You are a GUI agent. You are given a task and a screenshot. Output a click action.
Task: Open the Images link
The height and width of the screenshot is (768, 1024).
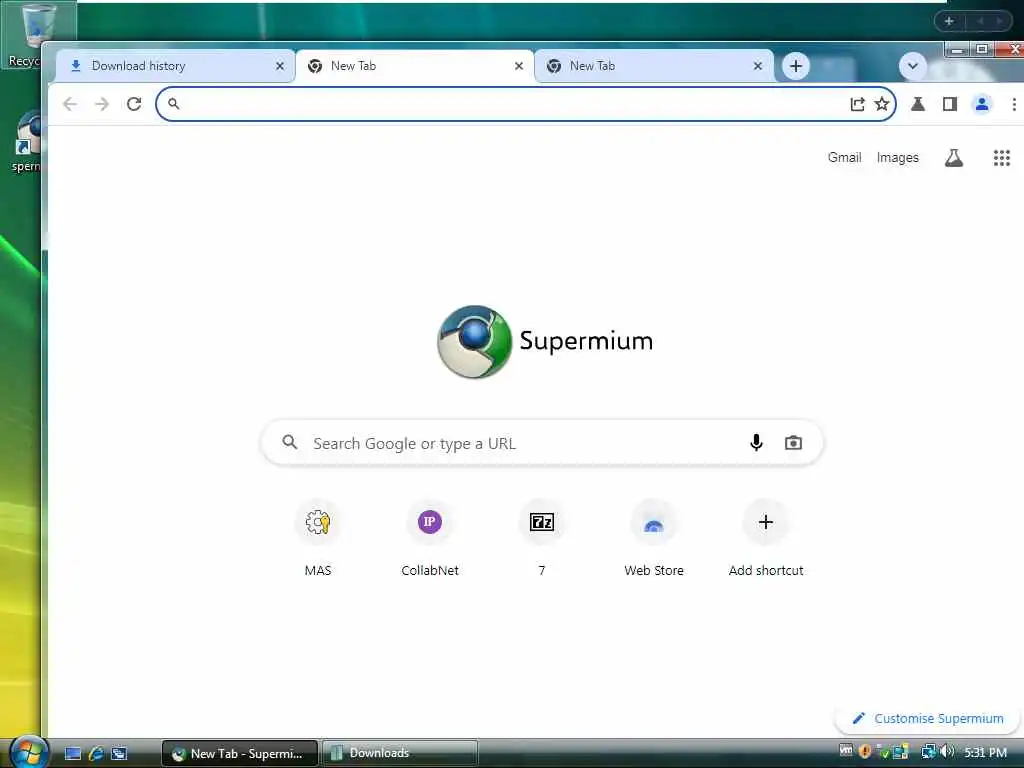click(x=897, y=157)
